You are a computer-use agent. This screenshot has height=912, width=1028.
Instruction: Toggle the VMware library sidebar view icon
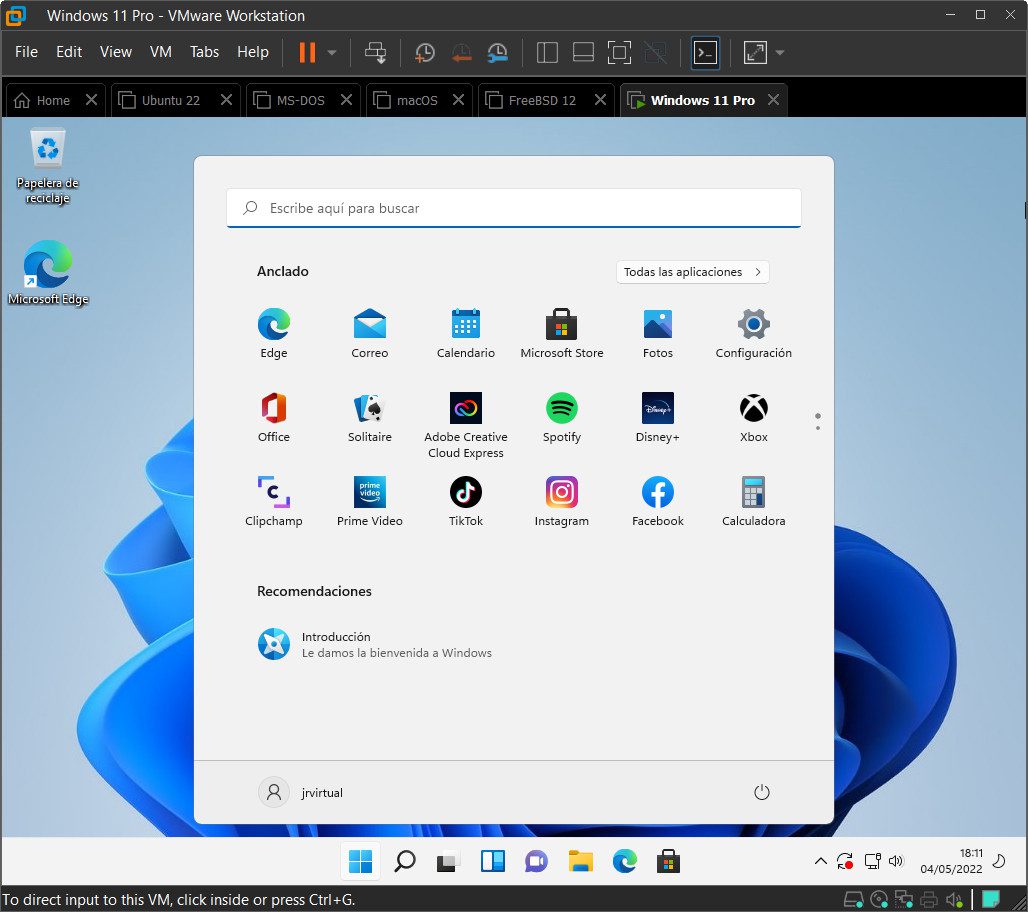[x=547, y=52]
